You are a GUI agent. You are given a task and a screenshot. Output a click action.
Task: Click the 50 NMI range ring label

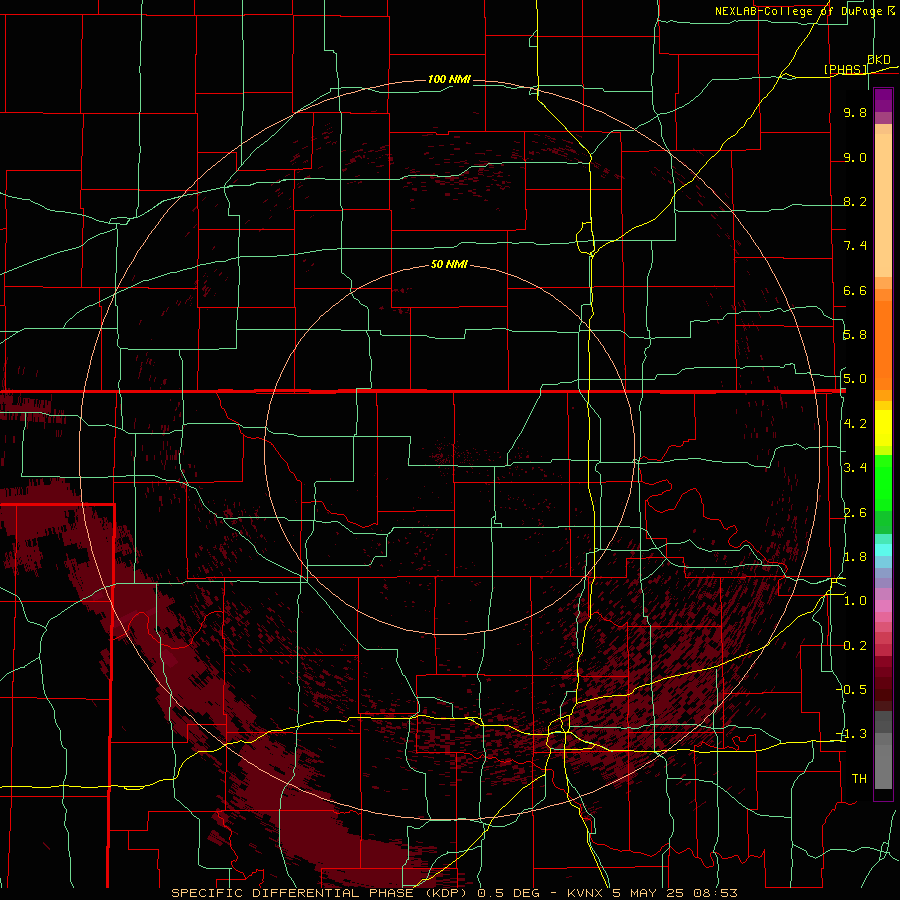(x=449, y=264)
